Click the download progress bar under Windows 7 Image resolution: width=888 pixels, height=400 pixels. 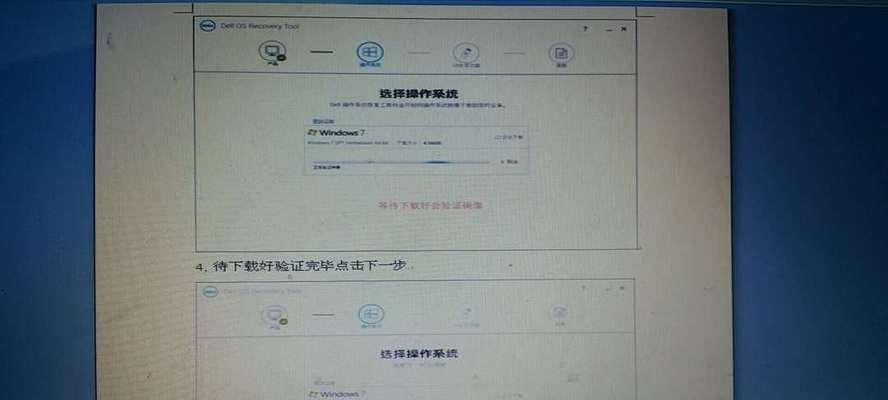pos(401,163)
